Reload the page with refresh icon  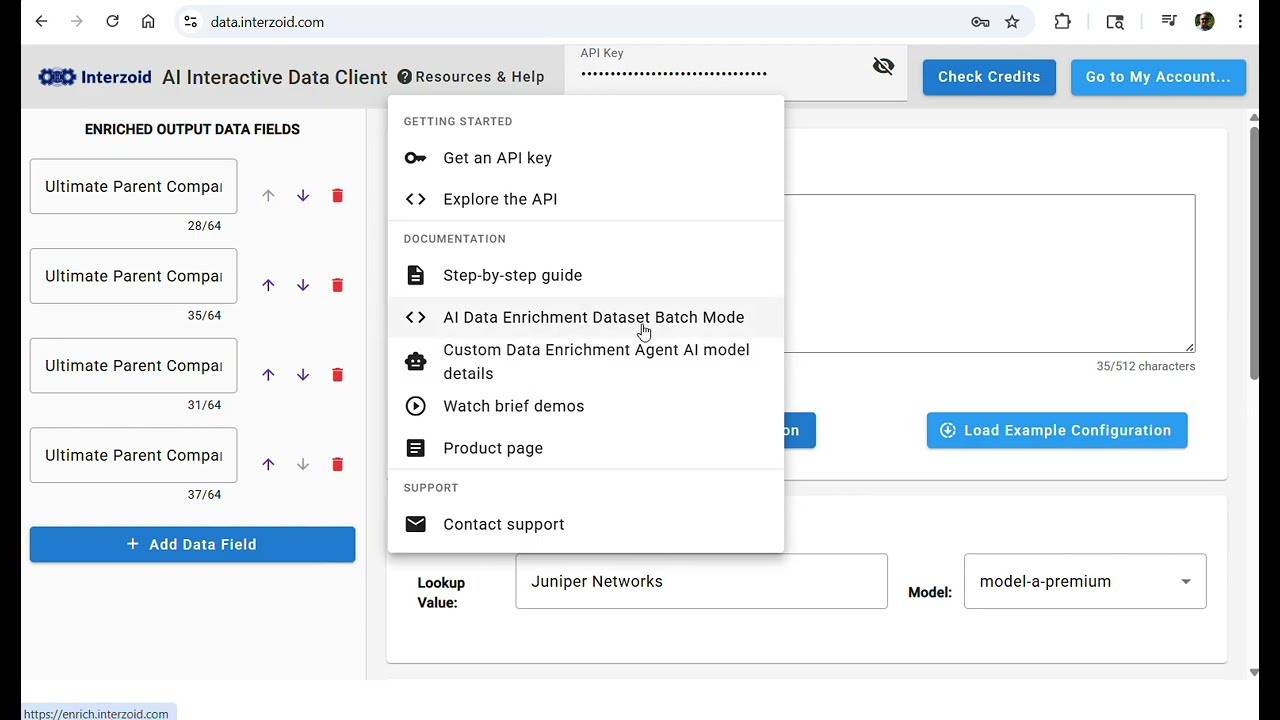[x=112, y=21]
